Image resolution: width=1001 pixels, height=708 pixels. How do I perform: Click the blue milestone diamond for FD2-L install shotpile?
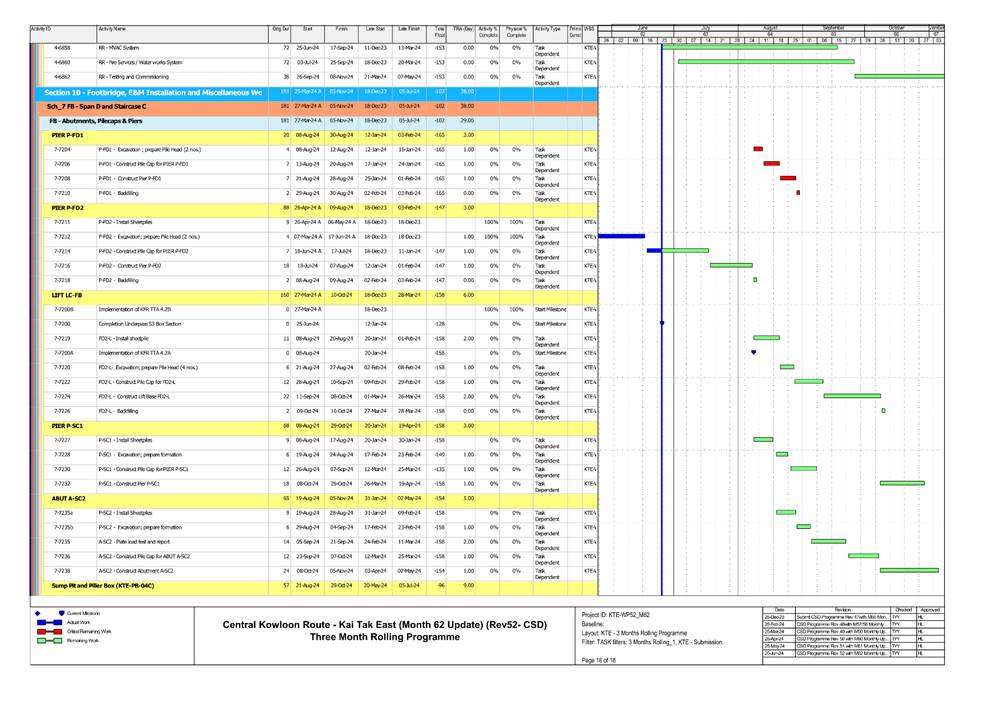(753, 351)
